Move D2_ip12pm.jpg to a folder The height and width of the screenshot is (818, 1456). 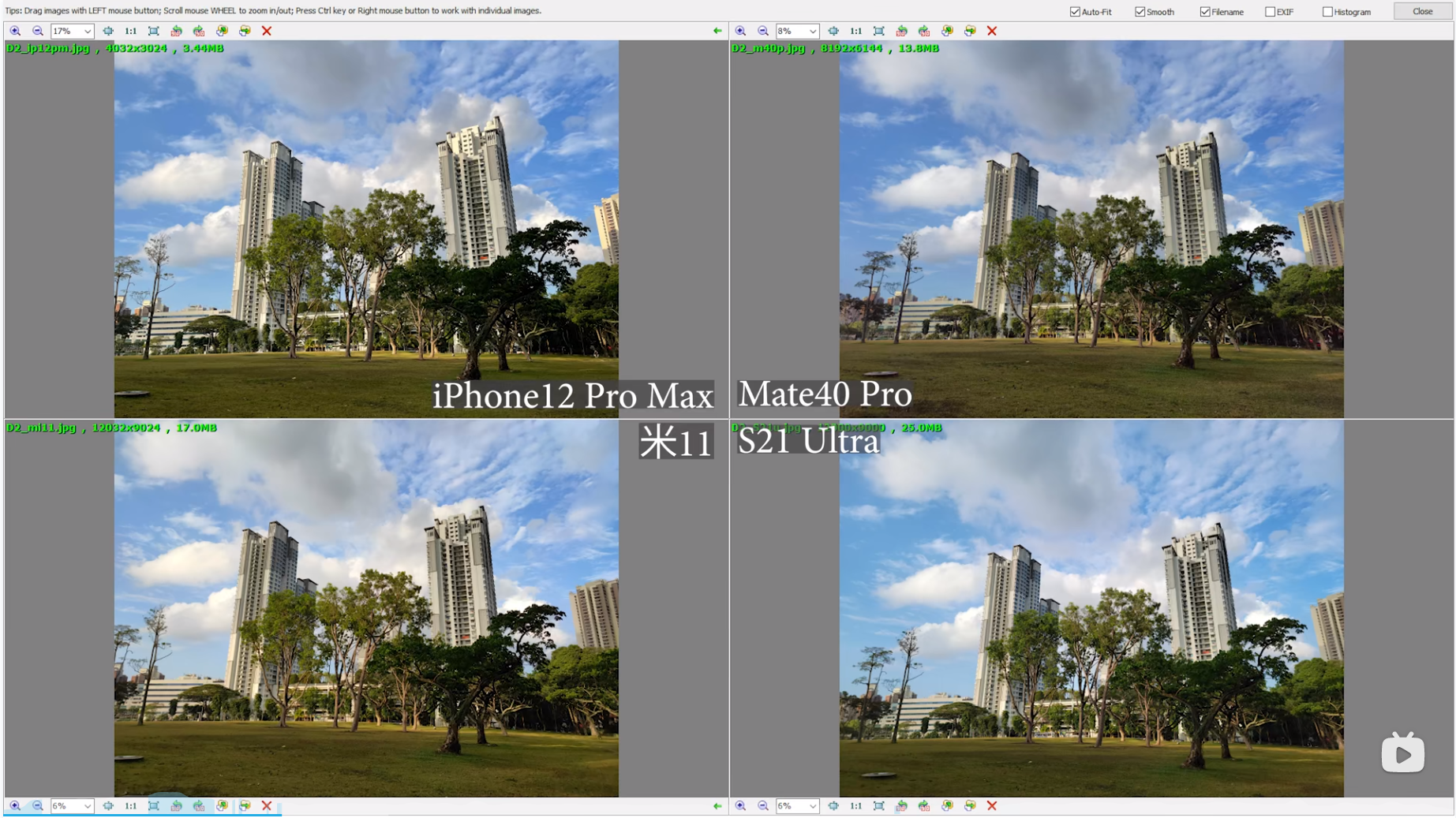tap(245, 31)
